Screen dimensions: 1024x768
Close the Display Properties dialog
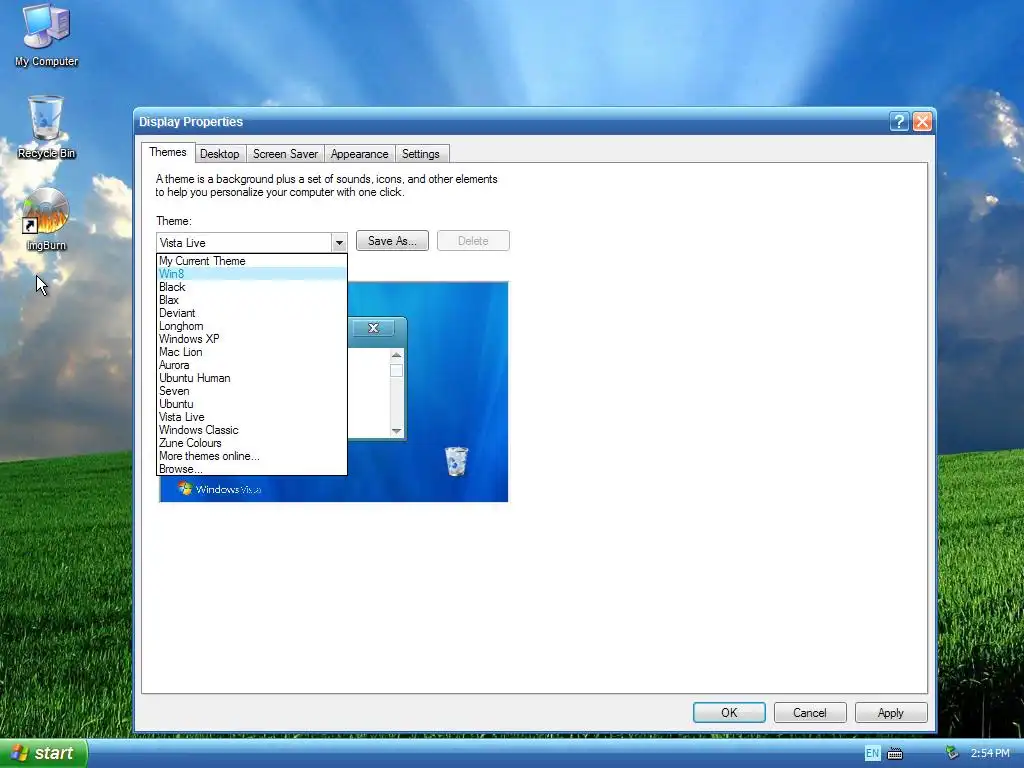pyautogui.click(x=922, y=121)
